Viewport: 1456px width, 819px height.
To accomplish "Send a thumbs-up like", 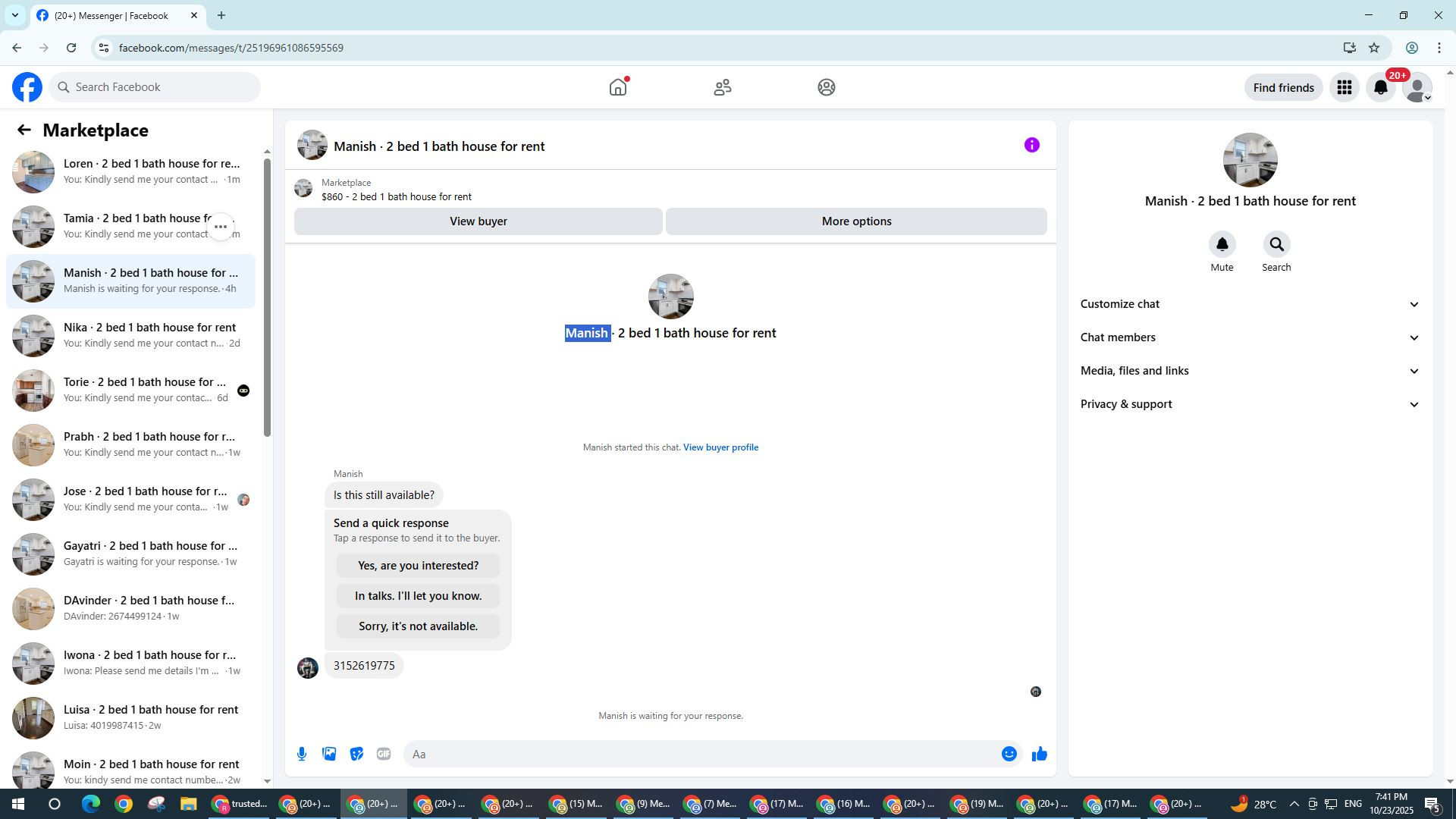I will (x=1039, y=754).
